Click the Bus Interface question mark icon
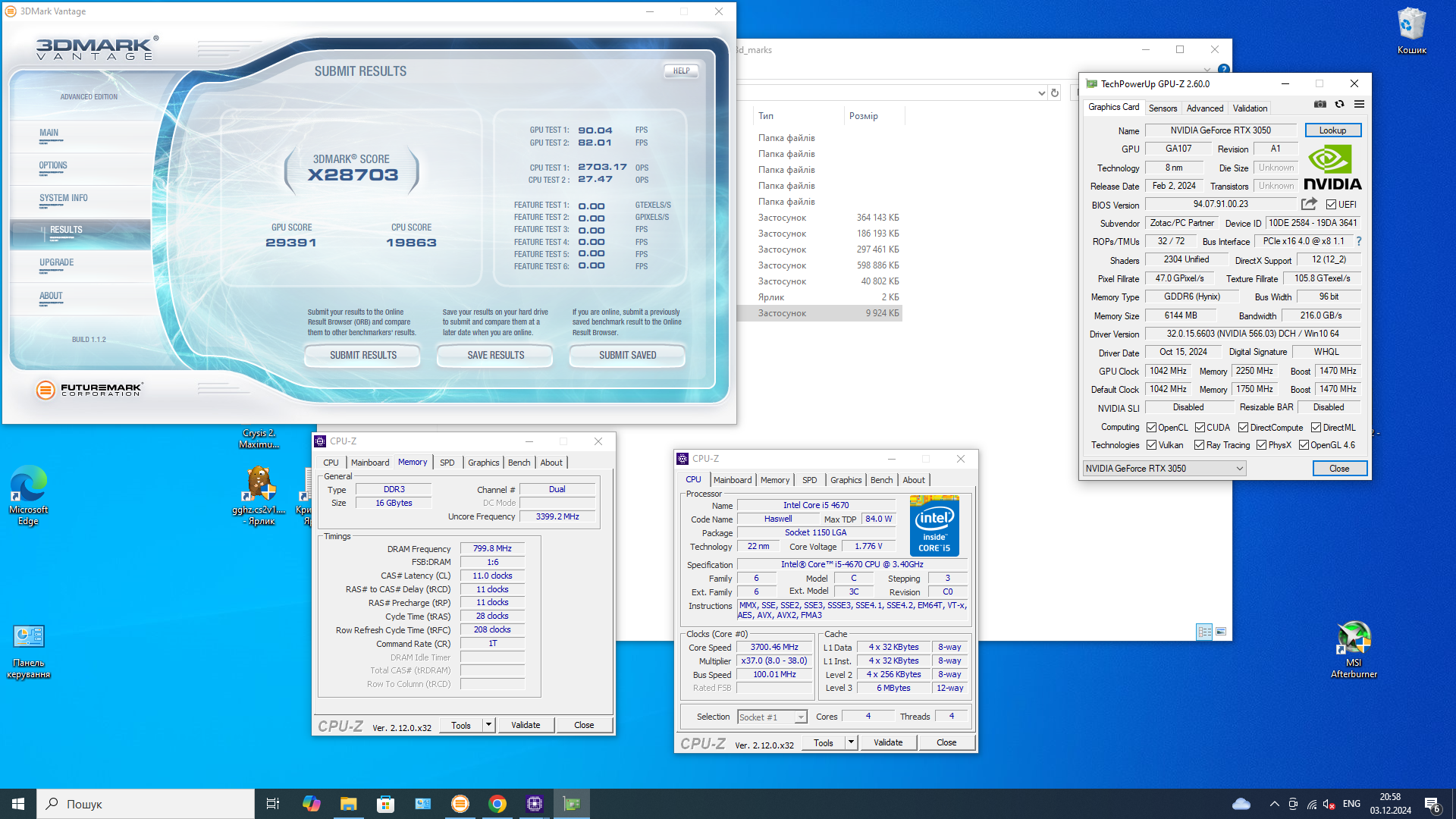 [x=1359, y=241]
